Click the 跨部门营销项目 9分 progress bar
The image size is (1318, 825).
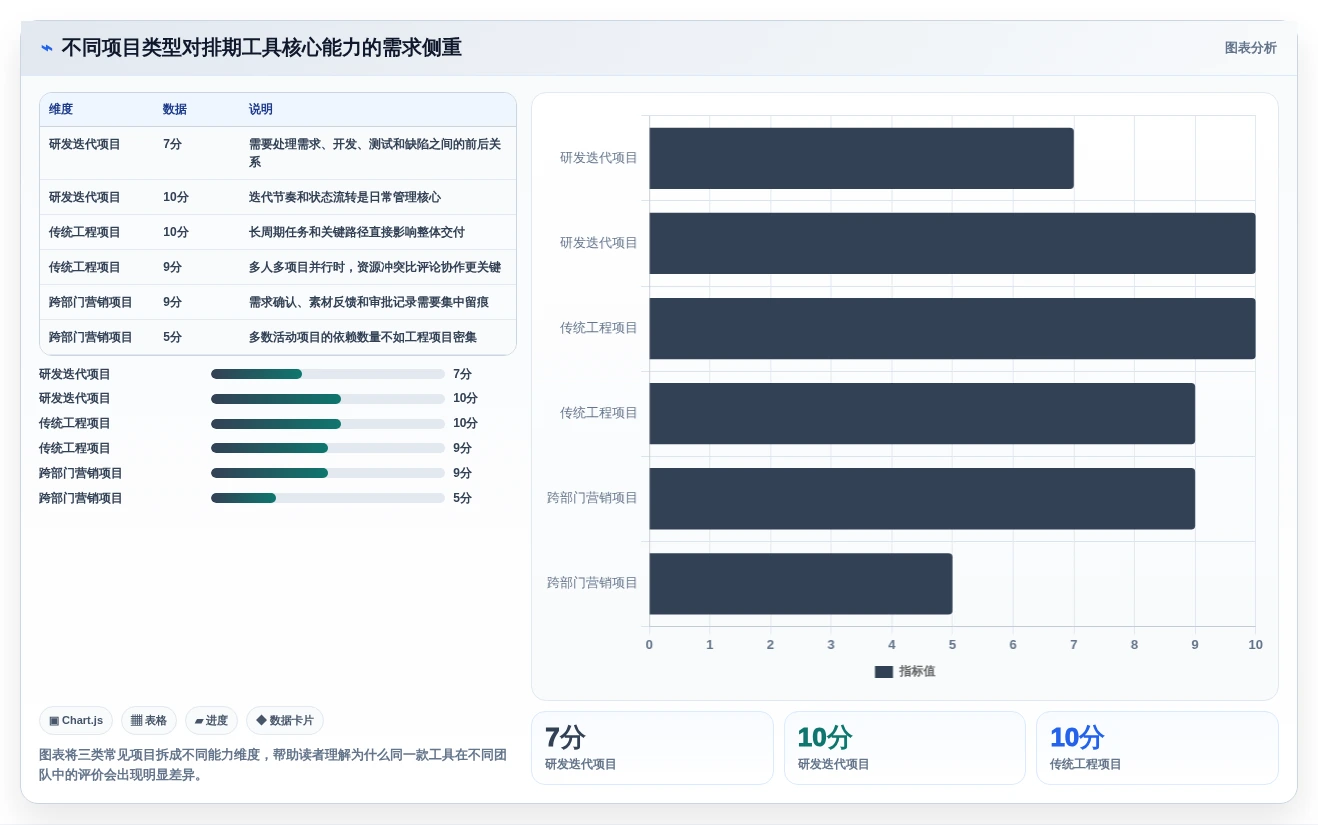pyautogui.click(x=328, y=473)
